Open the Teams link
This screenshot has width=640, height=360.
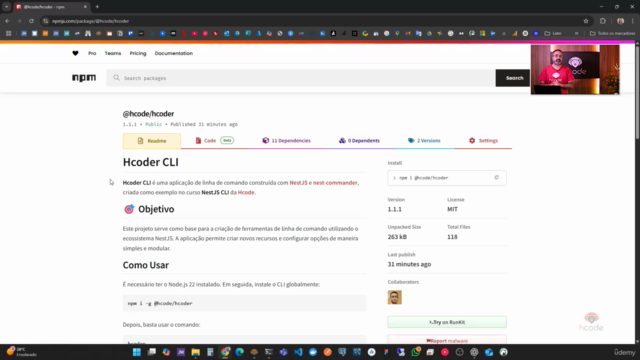[113, 53]
